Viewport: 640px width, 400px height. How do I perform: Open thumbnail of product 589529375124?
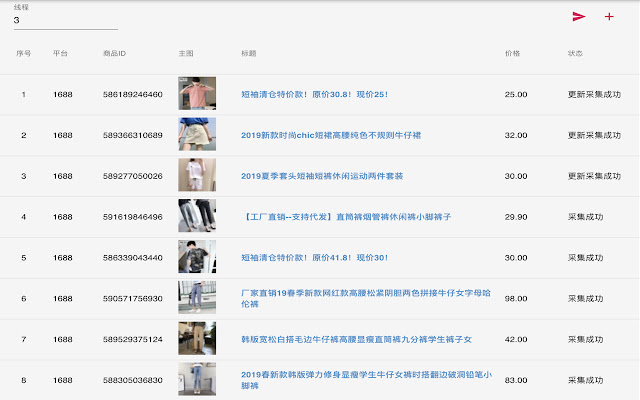[197, 338]
